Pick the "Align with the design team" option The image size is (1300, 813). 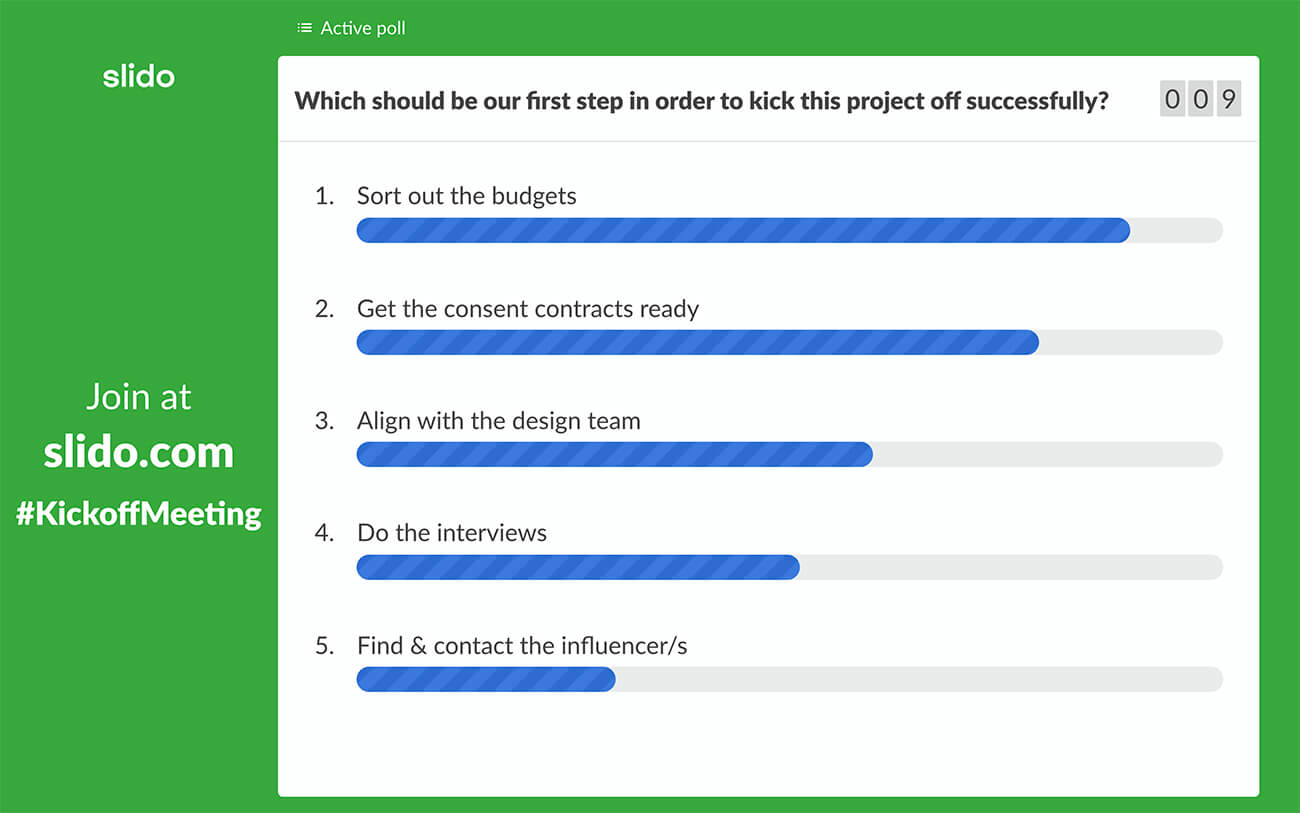click(x=498, y=421)
